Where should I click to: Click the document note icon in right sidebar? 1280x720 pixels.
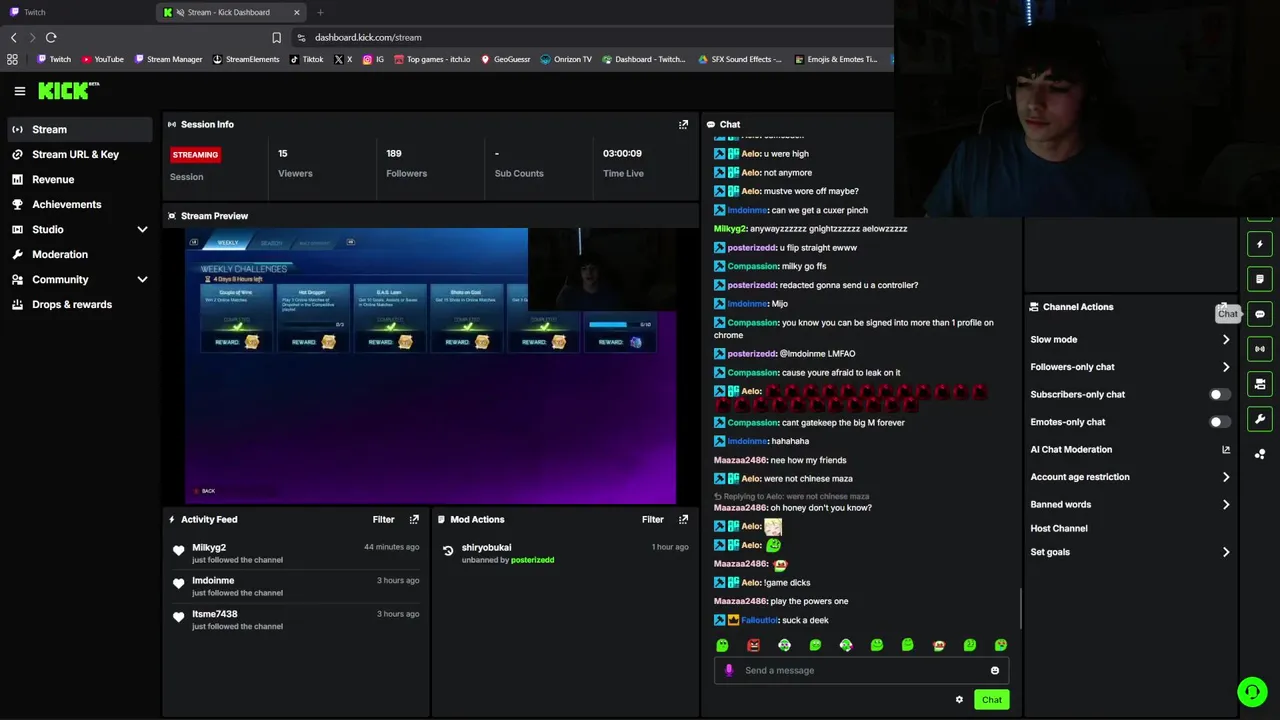coord(1260,279)
